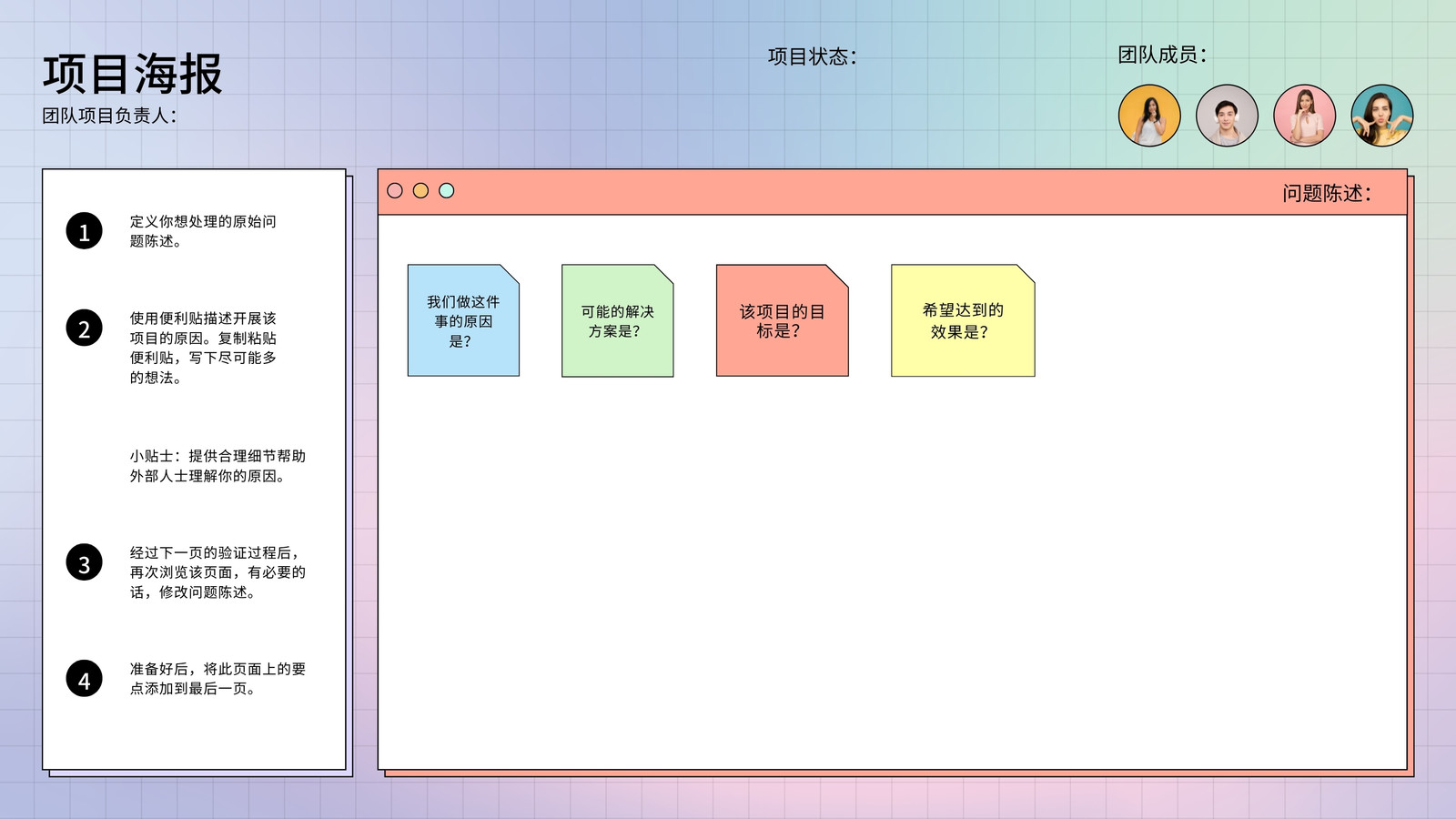1456x819 pixels.
Task: Select the team member photo with orange background
Action: (x=1149, y=116)
